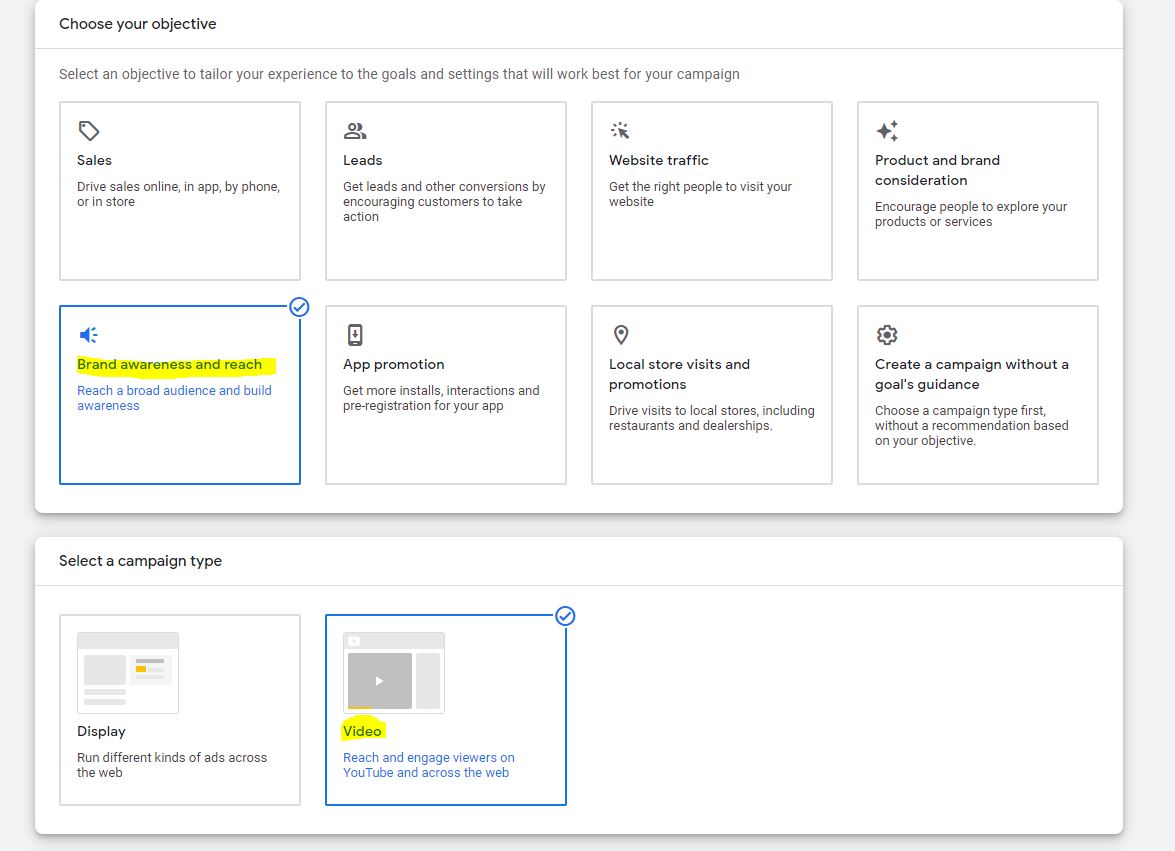Click the App promotion phone download icon
1175x851 pixels.
pos(355,335)
